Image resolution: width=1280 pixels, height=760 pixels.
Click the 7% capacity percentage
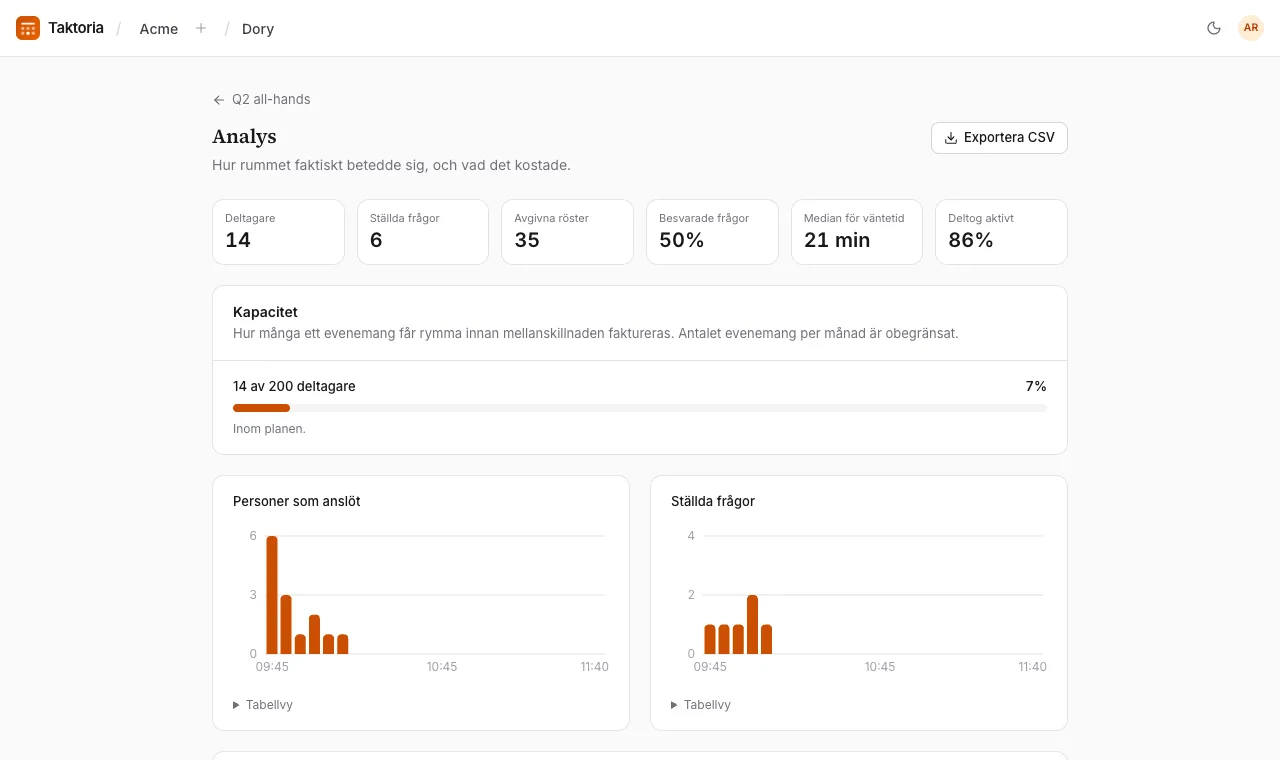1036,386
